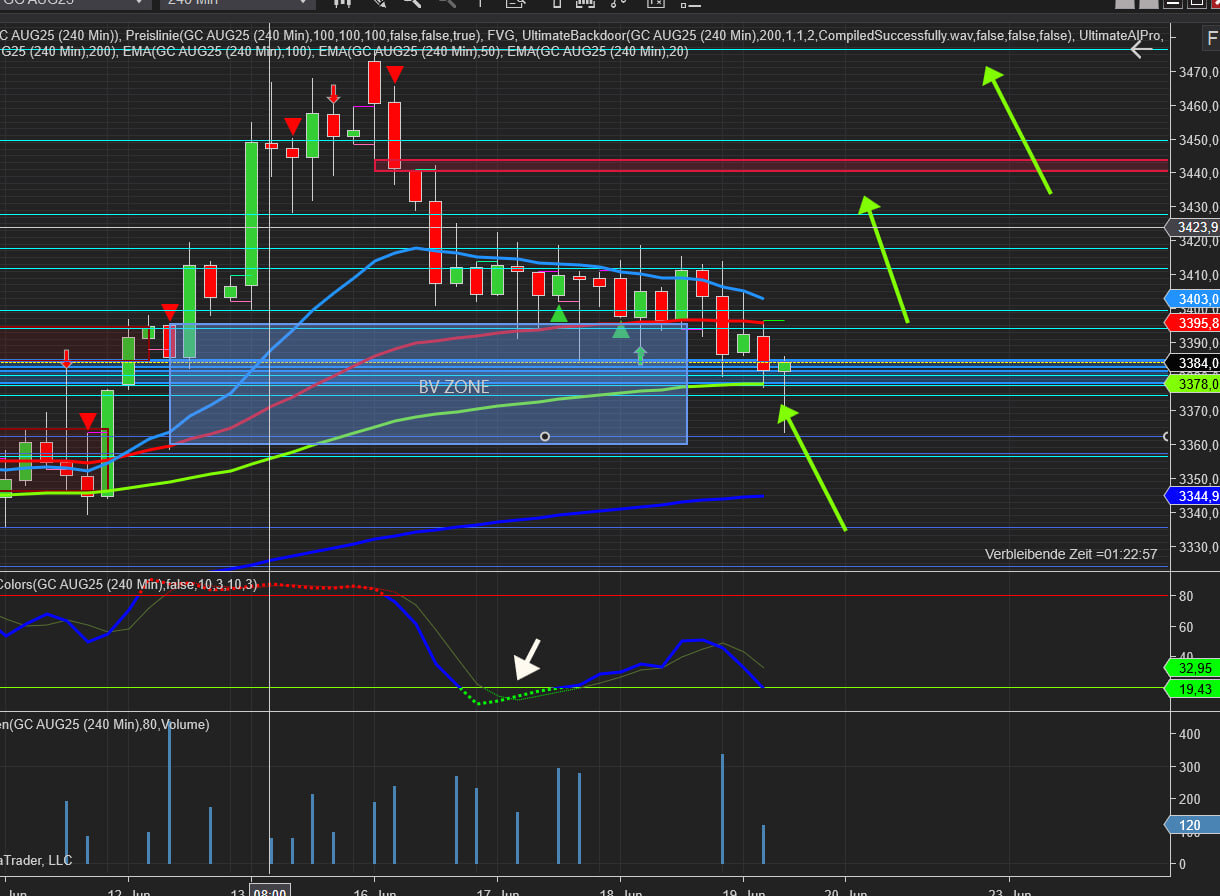Select the drawing tools pencil icon
The height and width of the screenshot is (896, 1220).
tap(379, 3)
